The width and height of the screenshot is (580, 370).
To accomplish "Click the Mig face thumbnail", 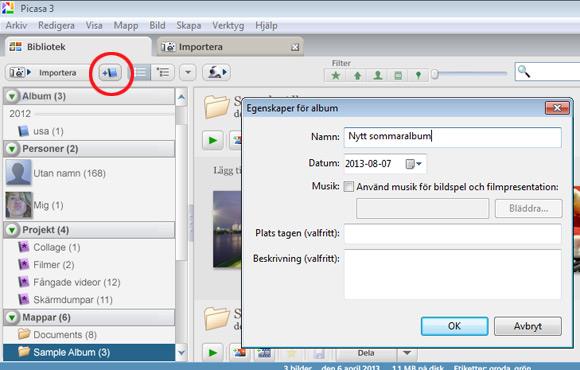I will point(18,205).
